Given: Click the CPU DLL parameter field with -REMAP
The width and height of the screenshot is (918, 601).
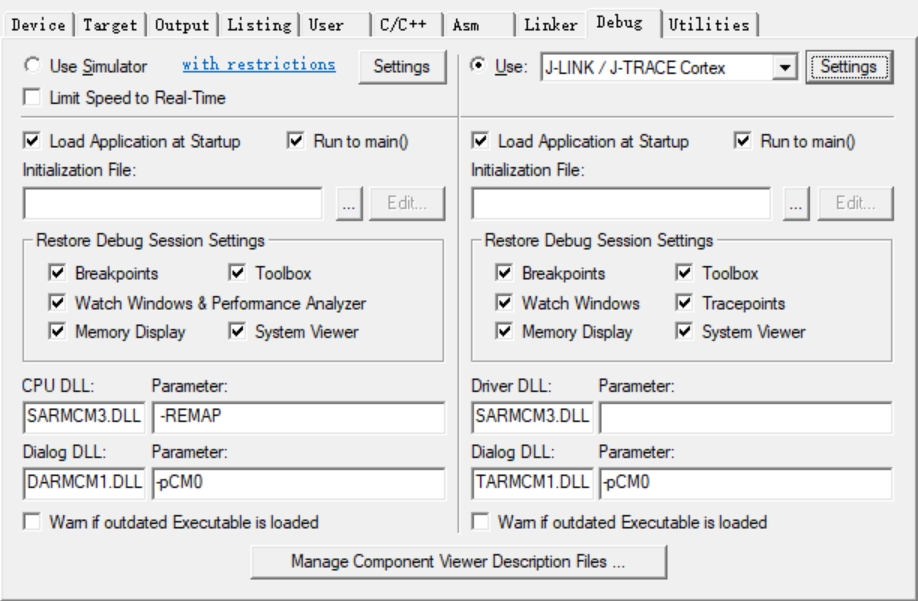Looking at the screenshot, I should pyautogui.click(x=297, y=417).
